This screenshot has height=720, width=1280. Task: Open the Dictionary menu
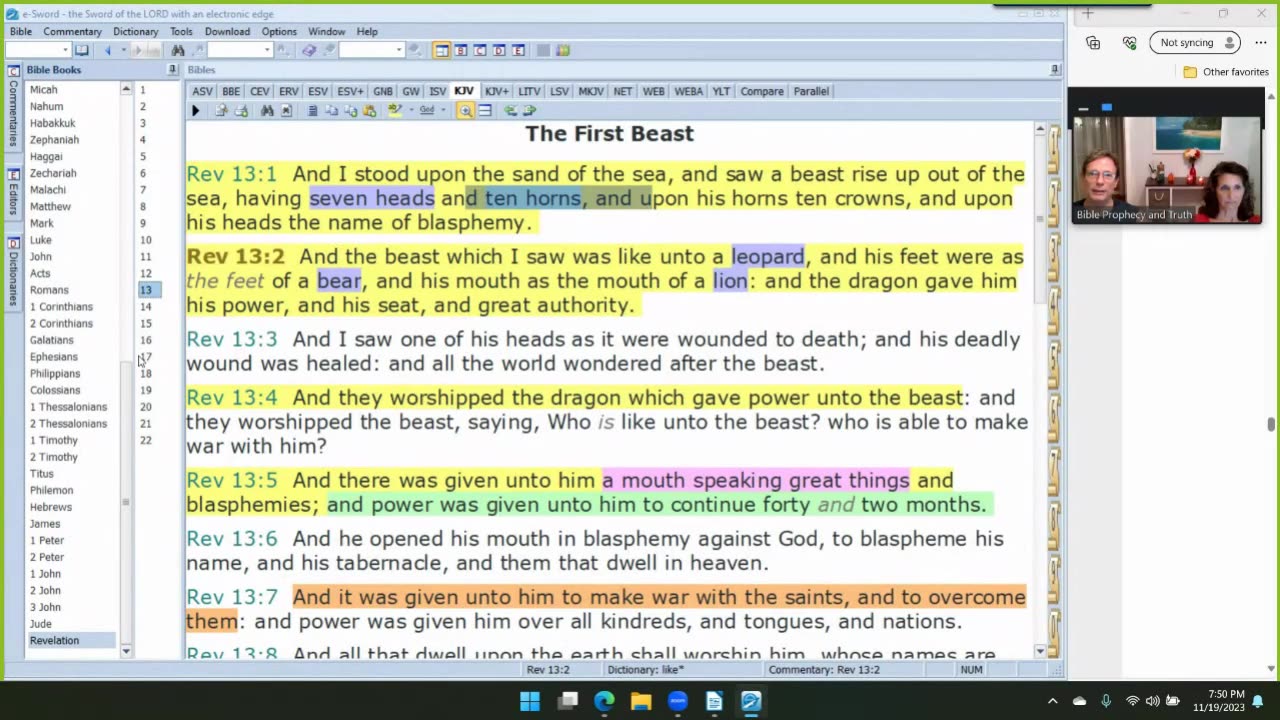point(135,32)
